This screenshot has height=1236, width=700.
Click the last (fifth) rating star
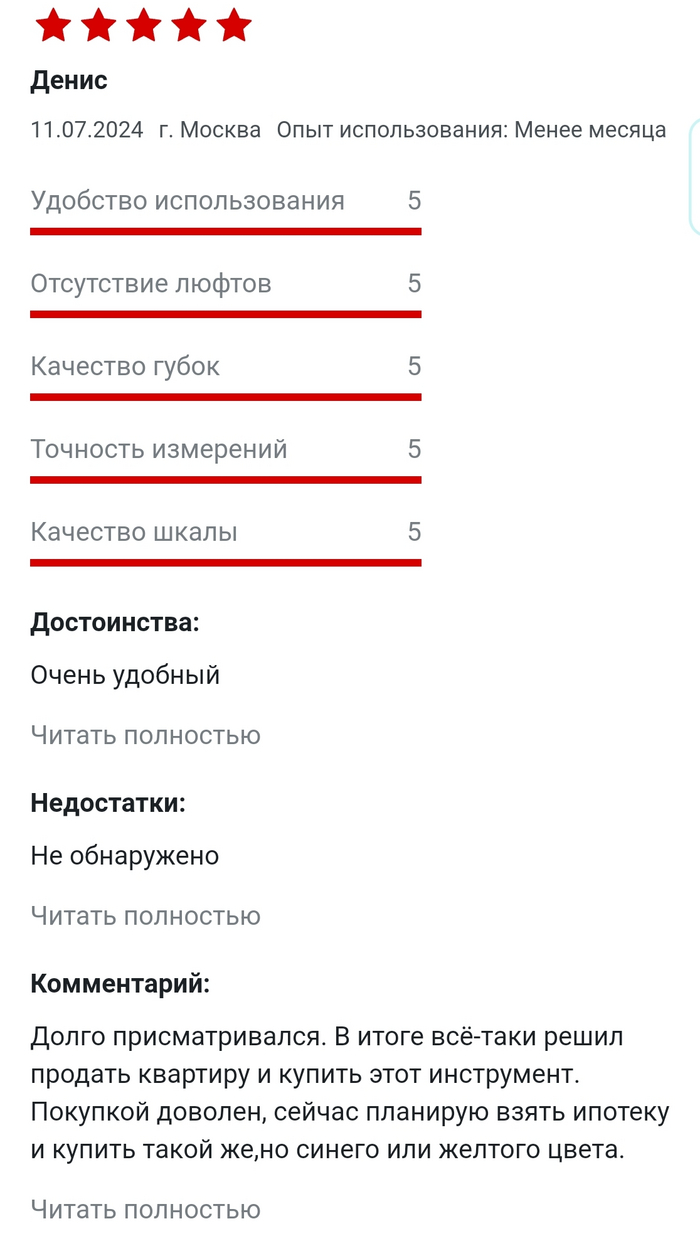[x=233, y=26]
